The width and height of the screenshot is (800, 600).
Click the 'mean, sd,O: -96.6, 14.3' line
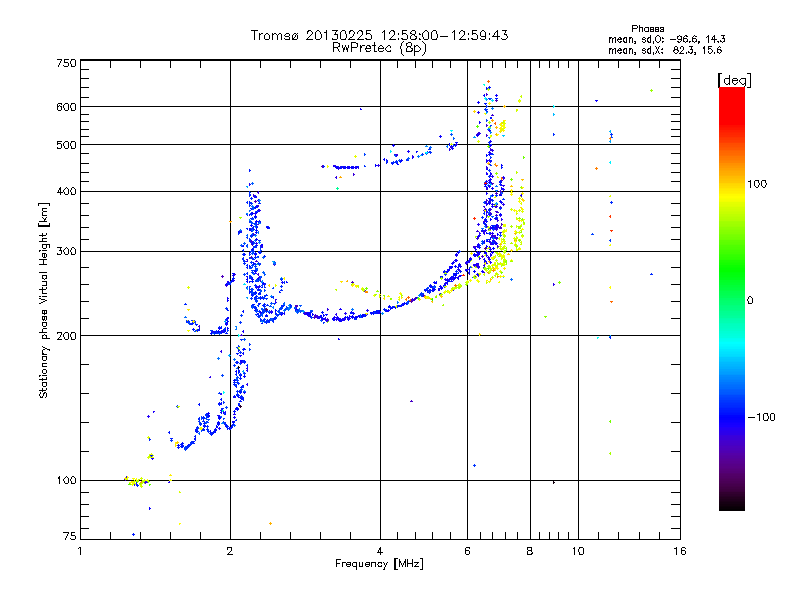pos(666,39)
